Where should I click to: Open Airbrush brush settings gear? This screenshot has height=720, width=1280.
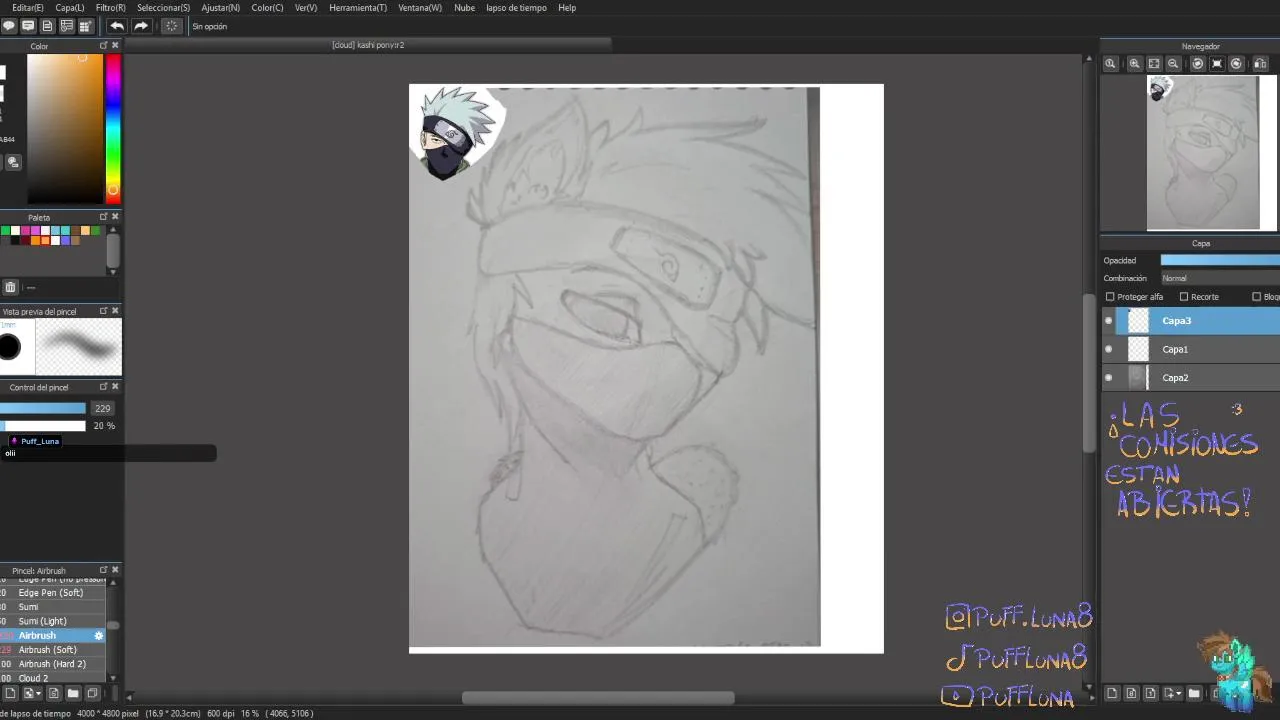click(98, 636)
